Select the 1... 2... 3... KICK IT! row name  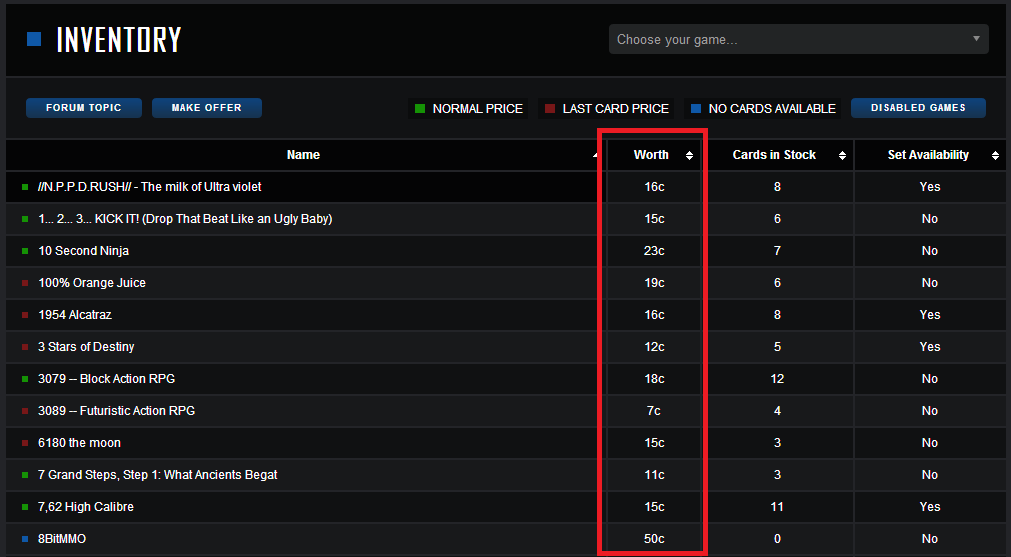click(x=185, y=219)
